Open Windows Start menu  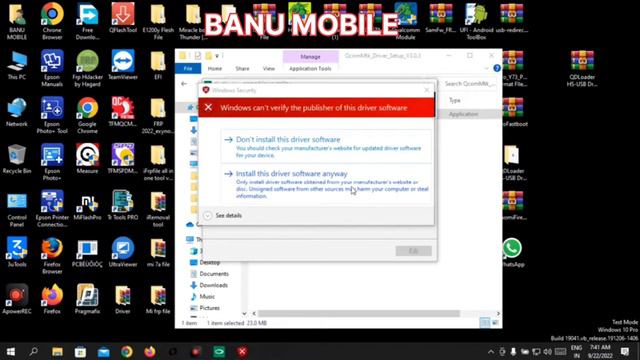[x=11, y=351]
